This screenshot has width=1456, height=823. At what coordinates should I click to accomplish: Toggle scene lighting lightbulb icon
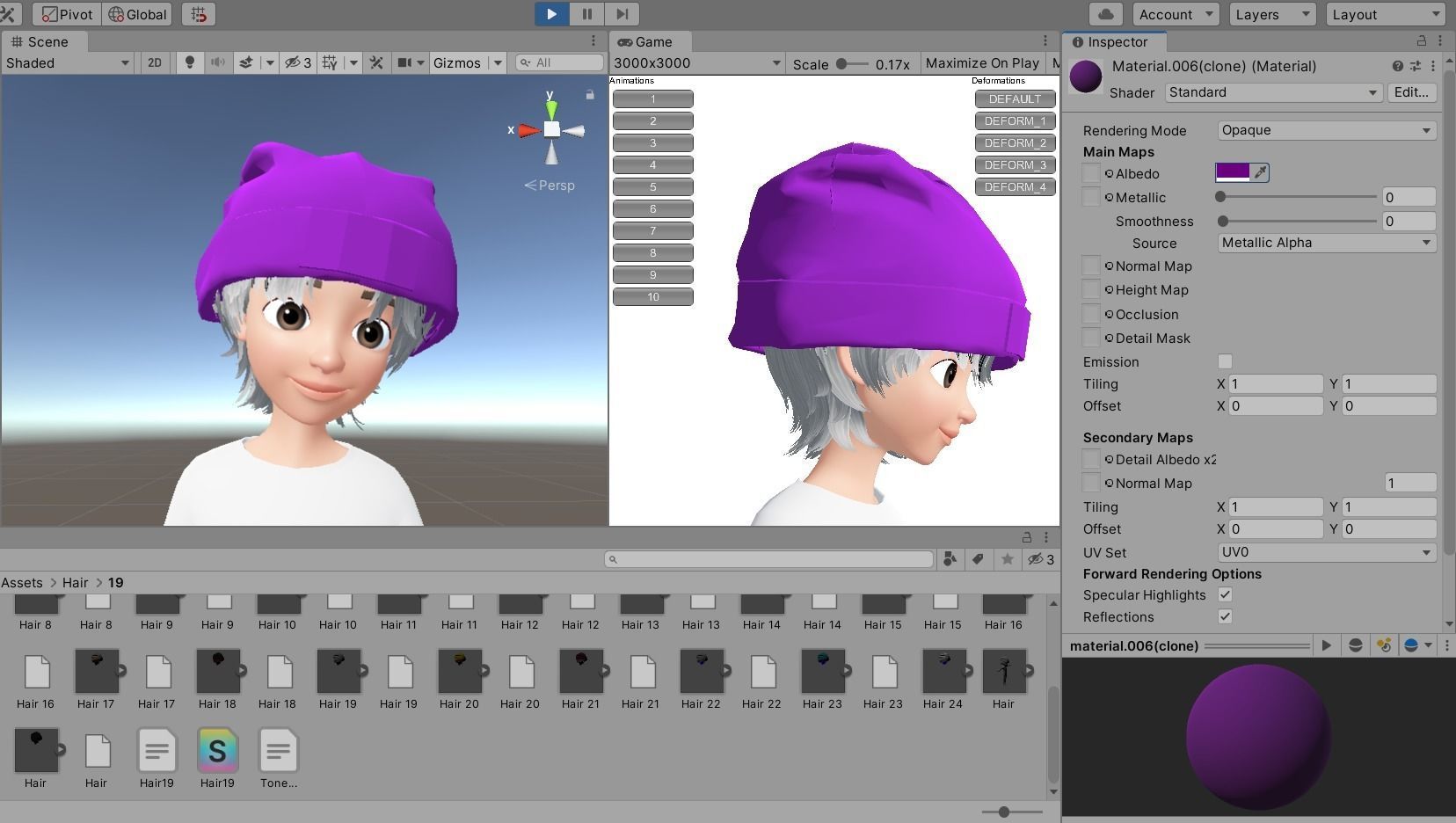(x=189, y=62)
